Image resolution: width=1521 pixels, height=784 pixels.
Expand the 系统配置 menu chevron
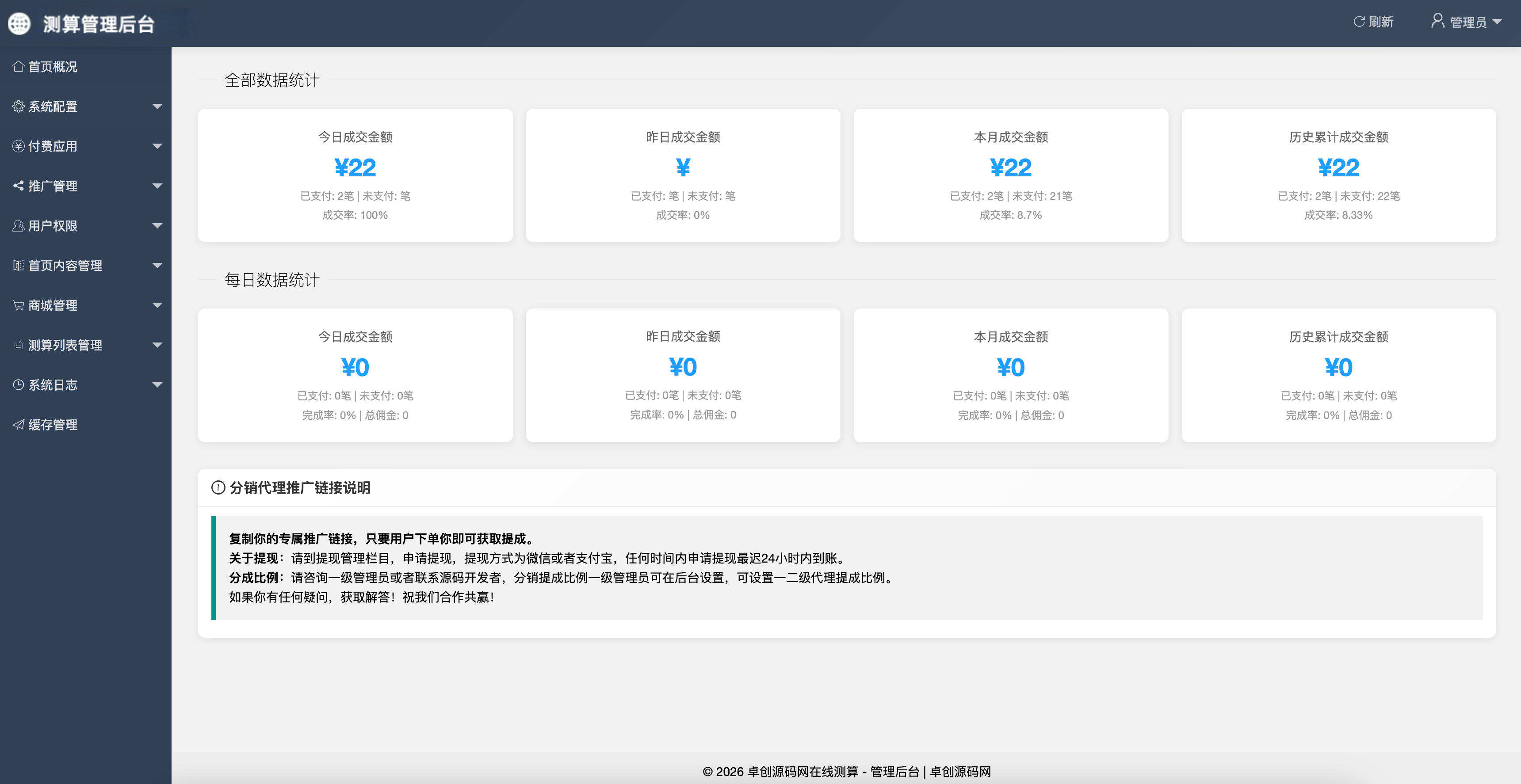point(157,107)
